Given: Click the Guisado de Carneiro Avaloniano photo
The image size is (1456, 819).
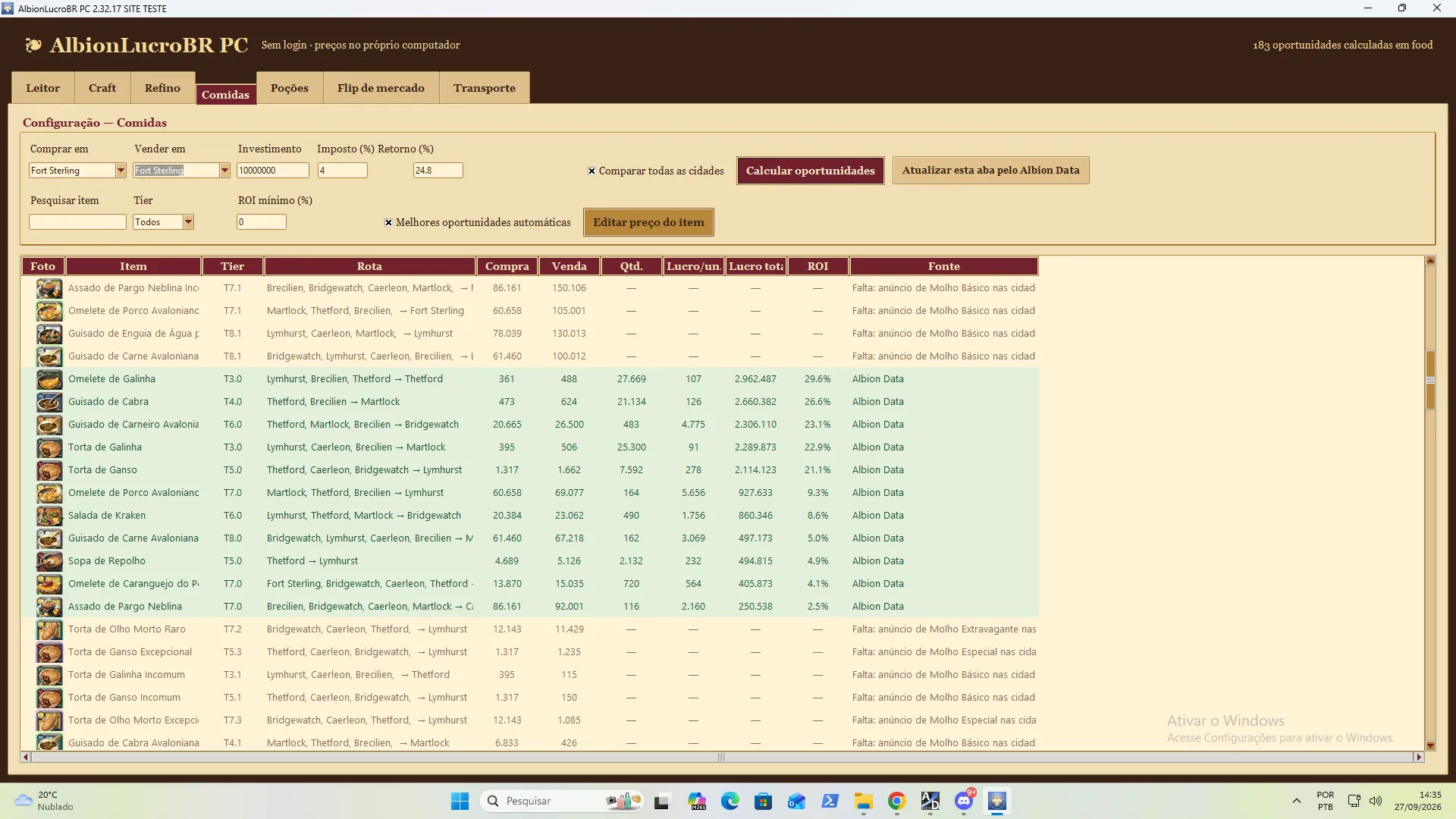Looking at the screenshot, I should [x=49, y=425].
